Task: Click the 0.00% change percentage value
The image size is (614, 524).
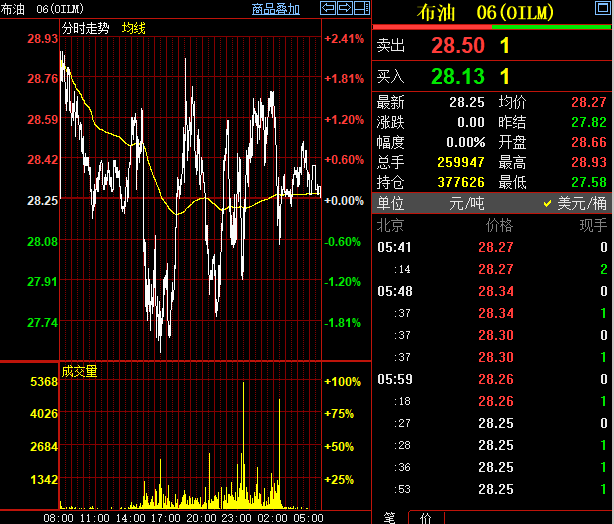Action: click(466, 142)
